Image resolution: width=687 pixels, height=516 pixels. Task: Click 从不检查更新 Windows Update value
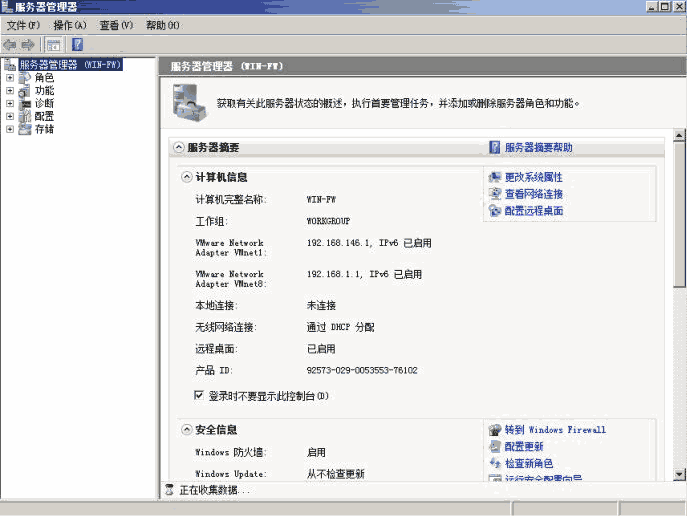click(336, 474)
